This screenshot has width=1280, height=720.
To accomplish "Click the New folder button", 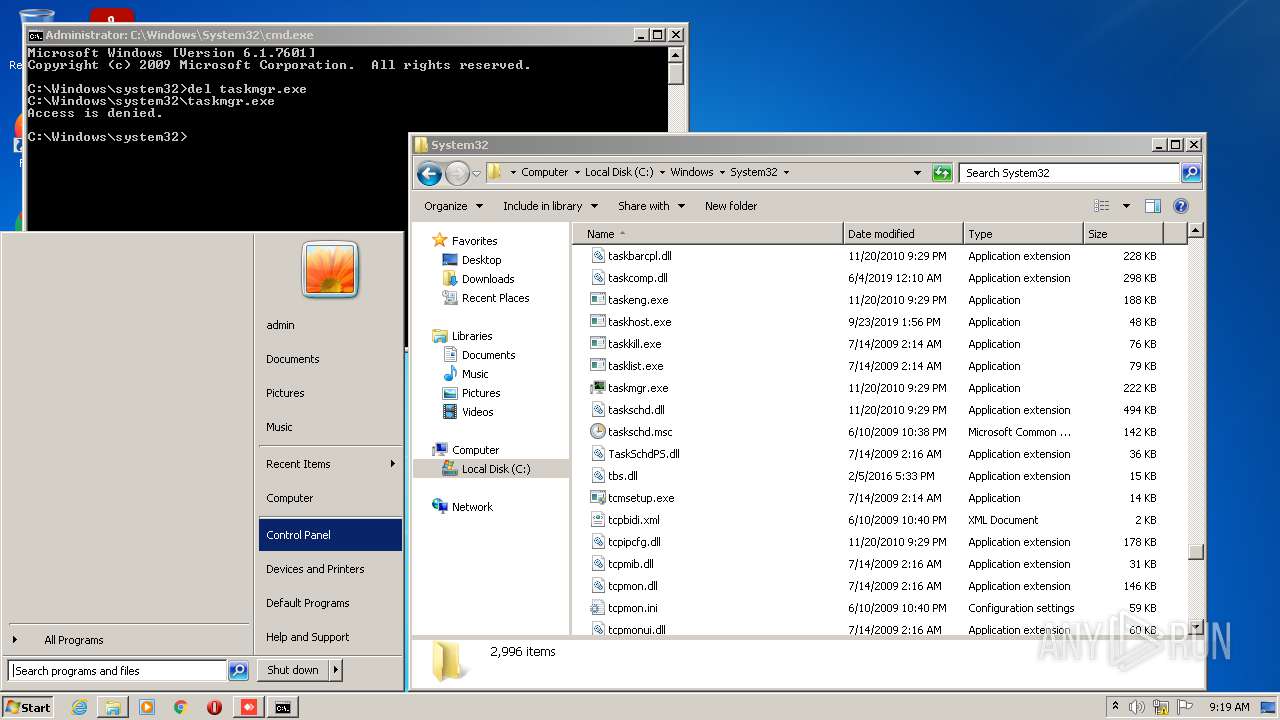I will pyautogui.click(x=731, y=206).
